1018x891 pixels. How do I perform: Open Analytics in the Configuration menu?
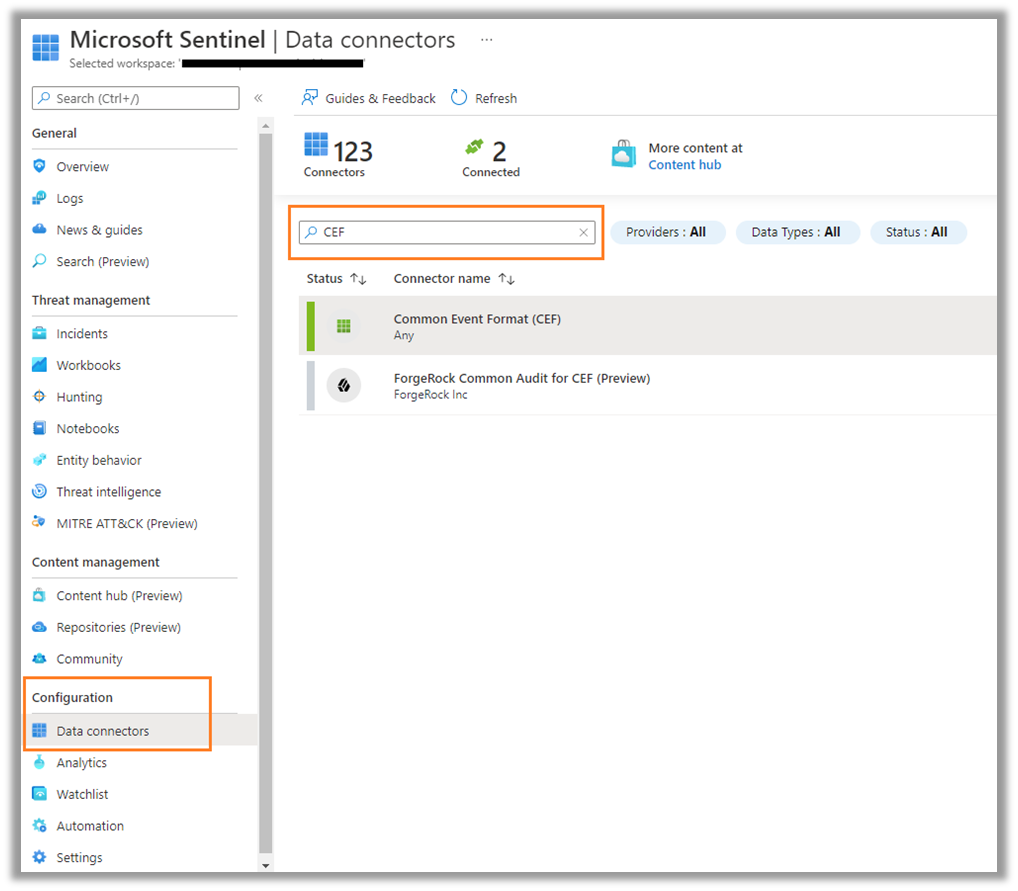pyautogui.click(x=81, y=763)
